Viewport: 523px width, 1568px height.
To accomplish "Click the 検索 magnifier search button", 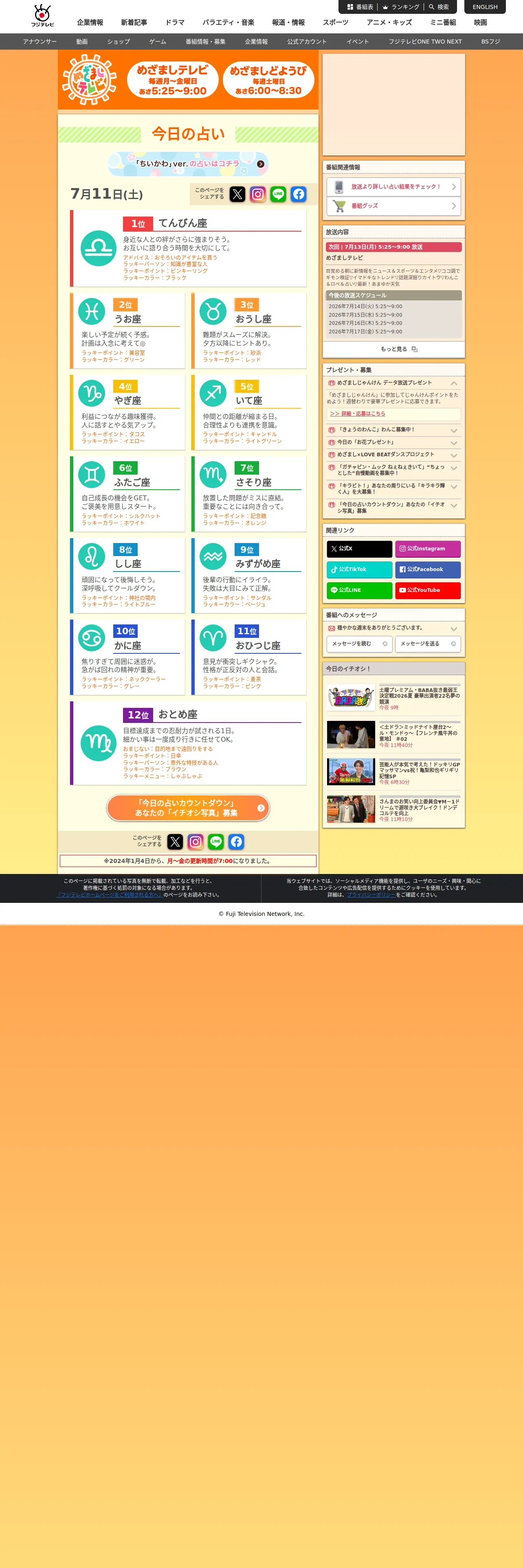I will pos(439,7).
